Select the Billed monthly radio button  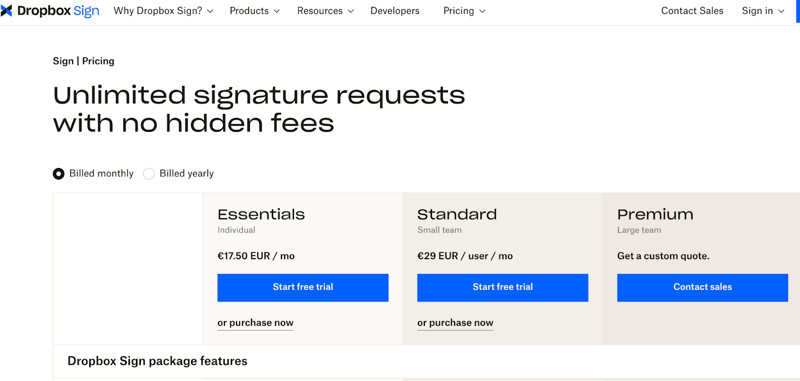tap(59, 174)
